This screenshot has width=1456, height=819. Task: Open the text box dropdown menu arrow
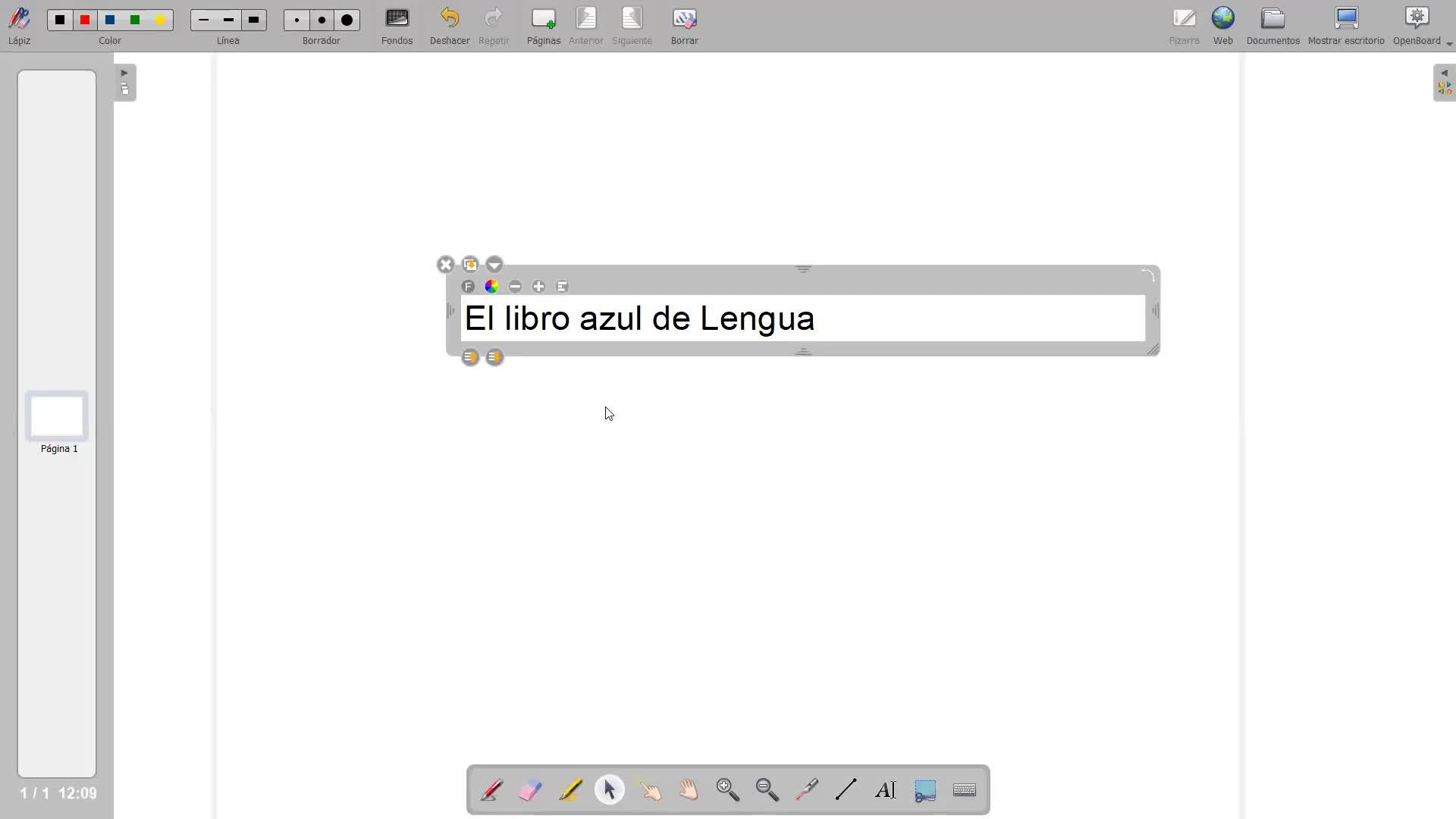coord(494,265)
